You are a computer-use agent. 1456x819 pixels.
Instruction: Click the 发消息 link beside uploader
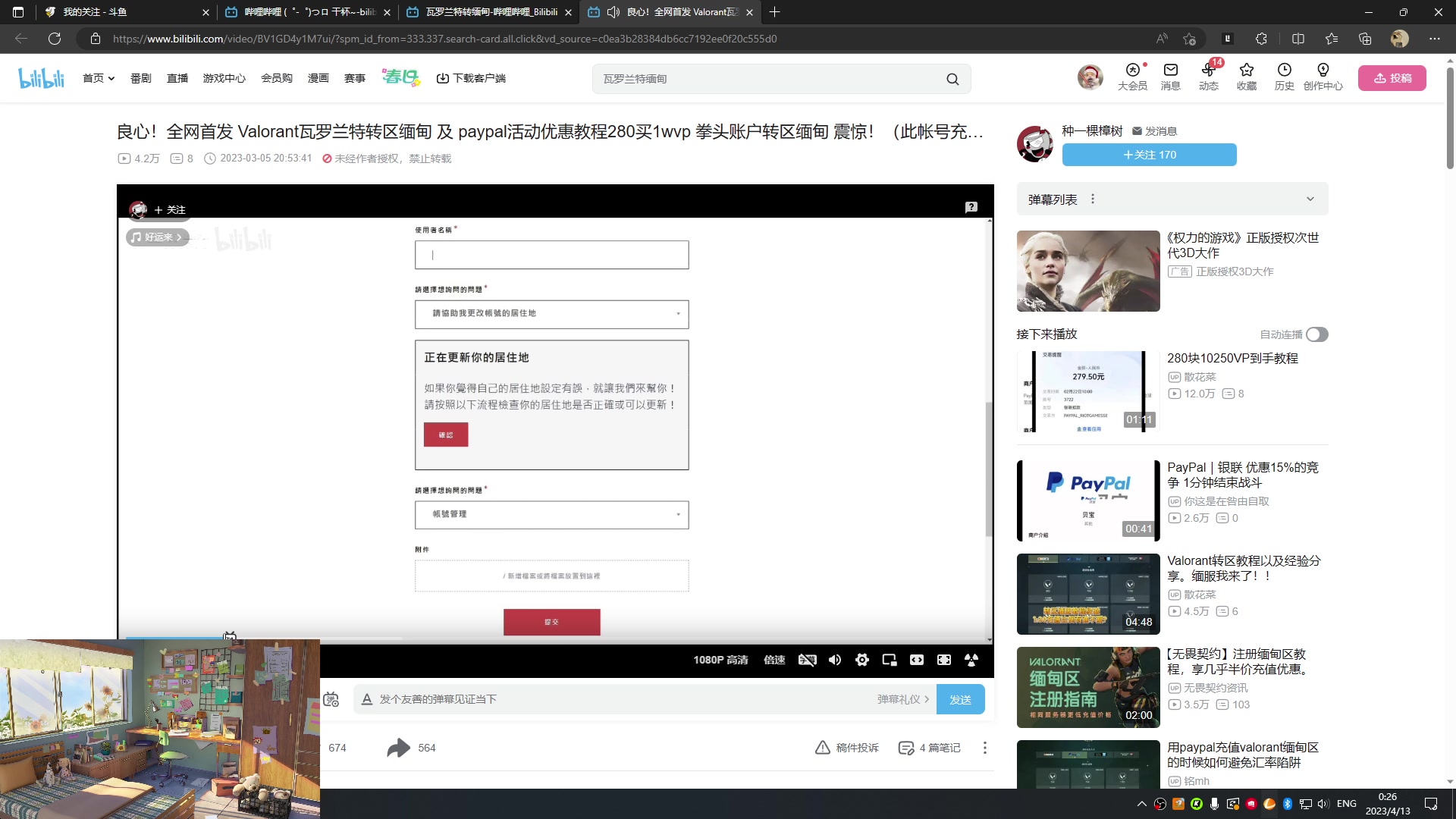click(x=1154, y=131)
